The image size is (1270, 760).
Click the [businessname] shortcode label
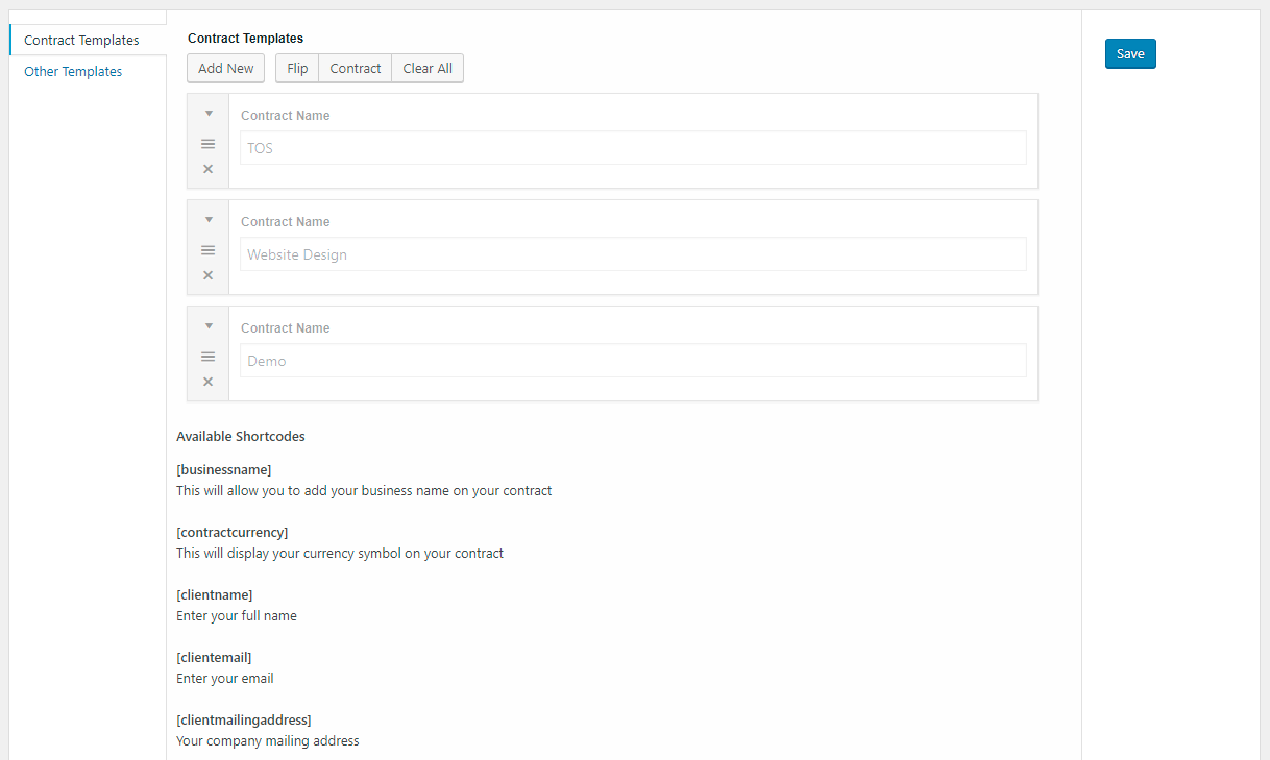click(224, 469)
